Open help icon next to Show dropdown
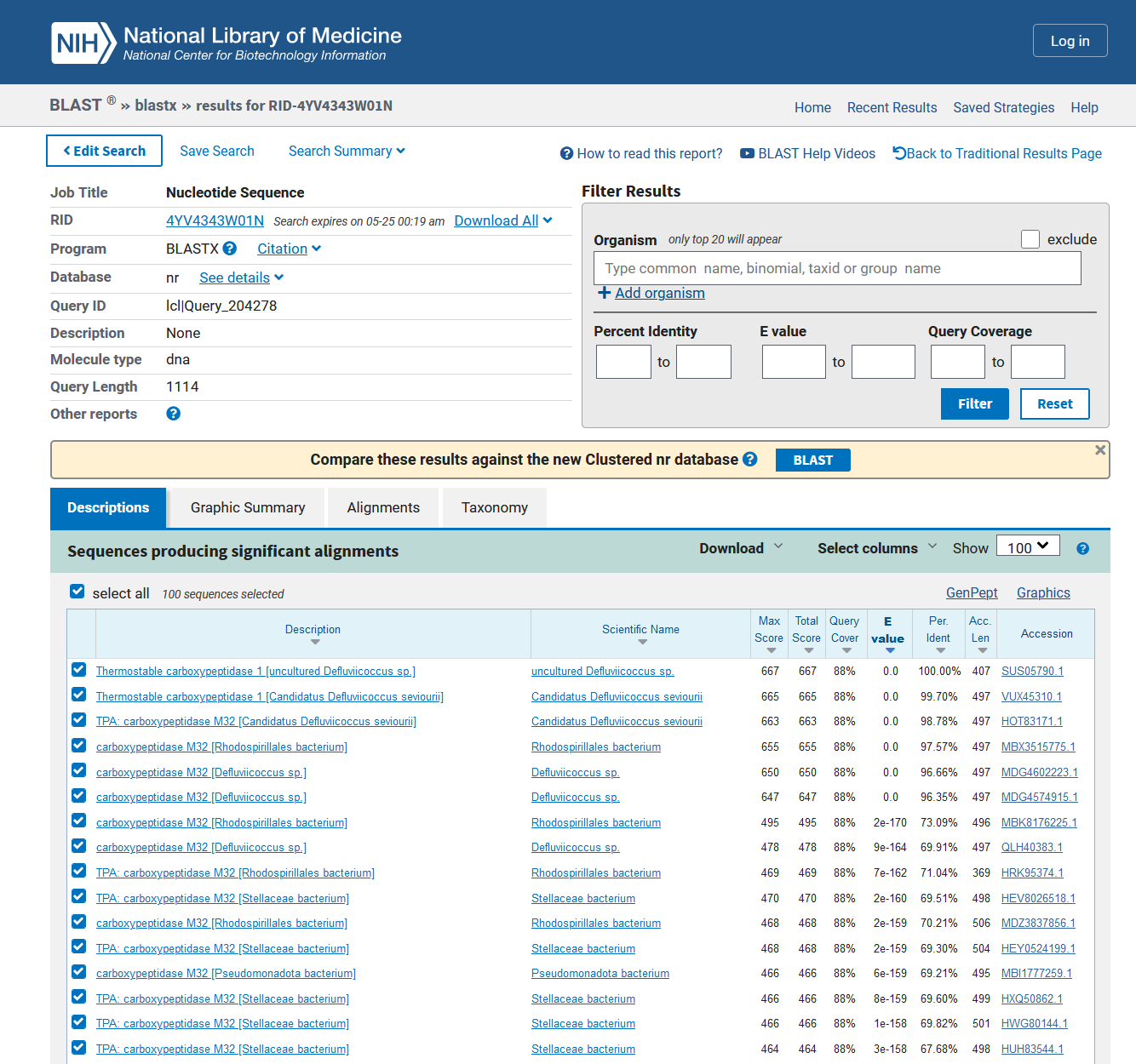This screenshot has width=1136, height=1064. [x=1083, y=549]
